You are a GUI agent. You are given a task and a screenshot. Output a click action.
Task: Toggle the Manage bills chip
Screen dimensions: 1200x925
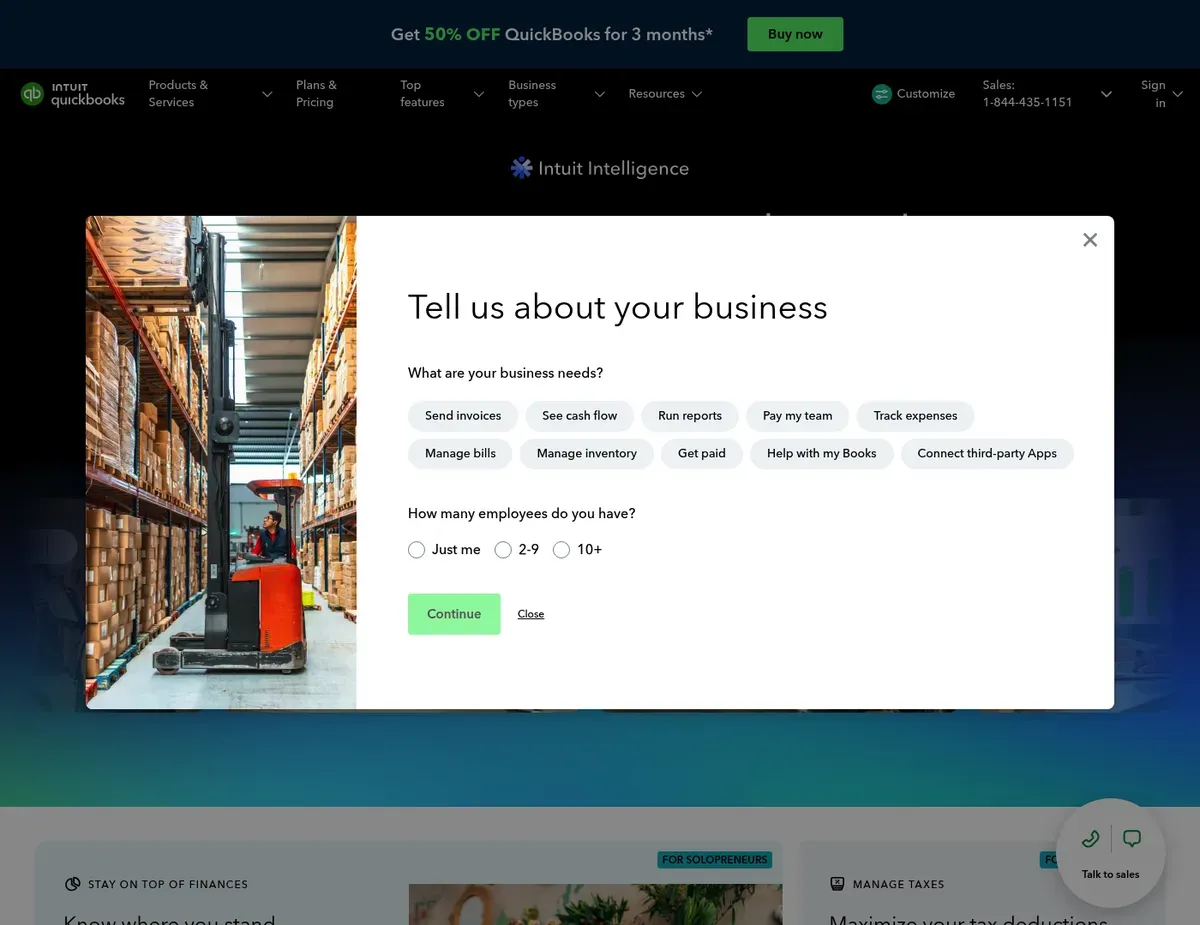click(460, 454)
